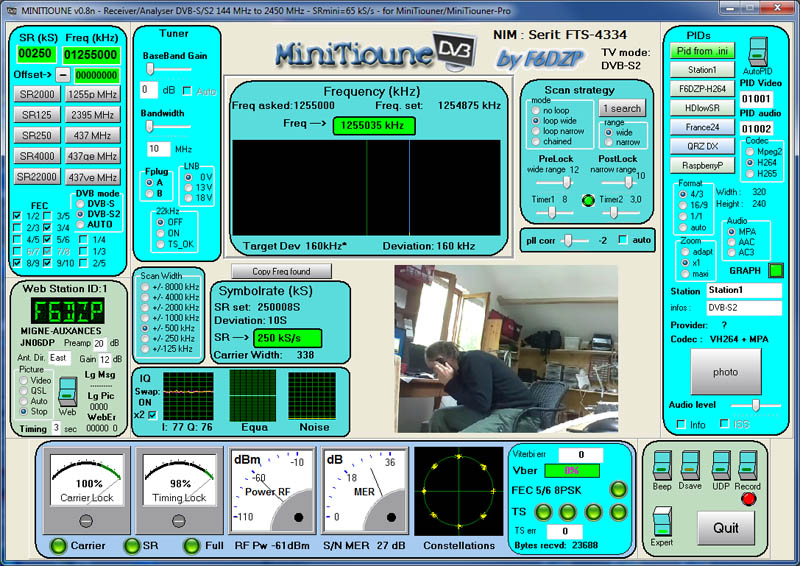Select the H265 codec radio button
This screenshot has height=566, width=800.
750,174
